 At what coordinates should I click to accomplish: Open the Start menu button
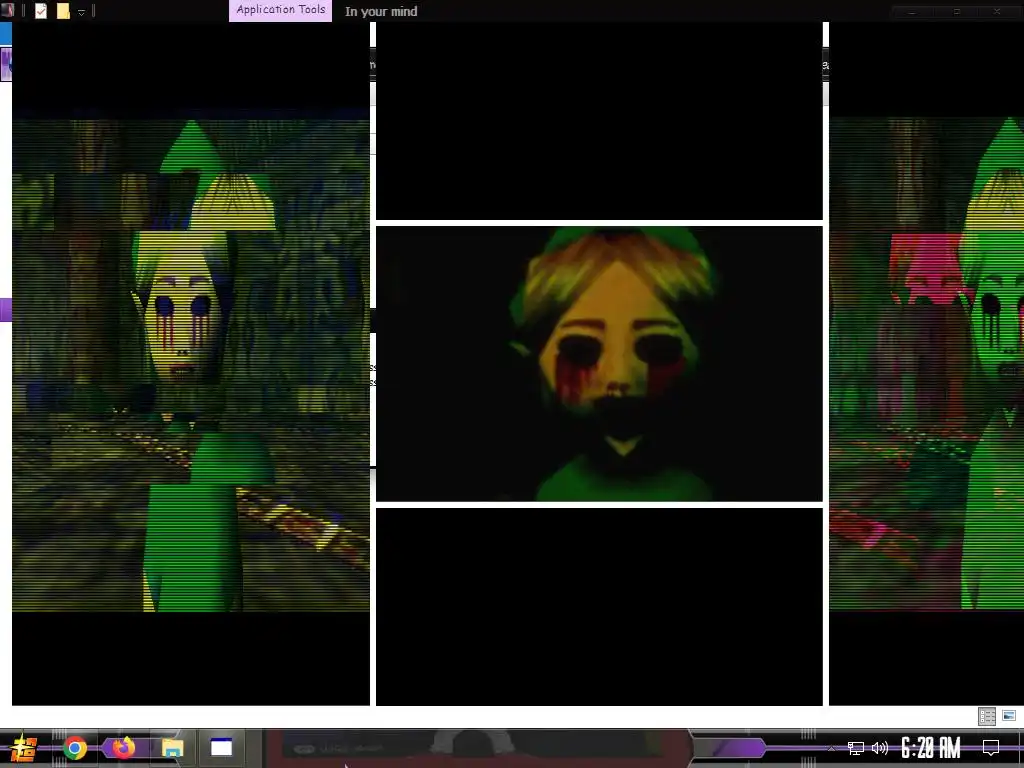click(x=24, y=748)
